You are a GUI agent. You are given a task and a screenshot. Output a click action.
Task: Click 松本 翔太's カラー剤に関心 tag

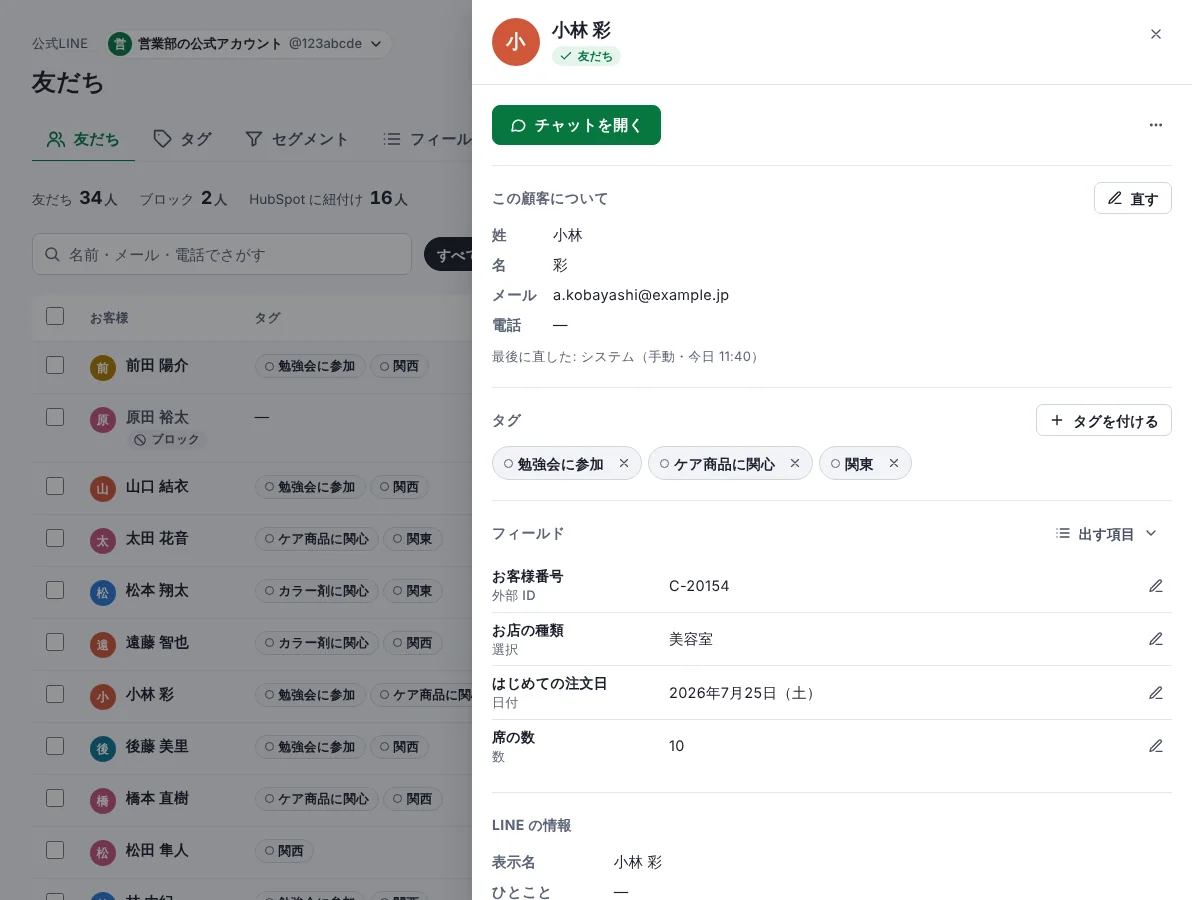click(x=317, y=591)
